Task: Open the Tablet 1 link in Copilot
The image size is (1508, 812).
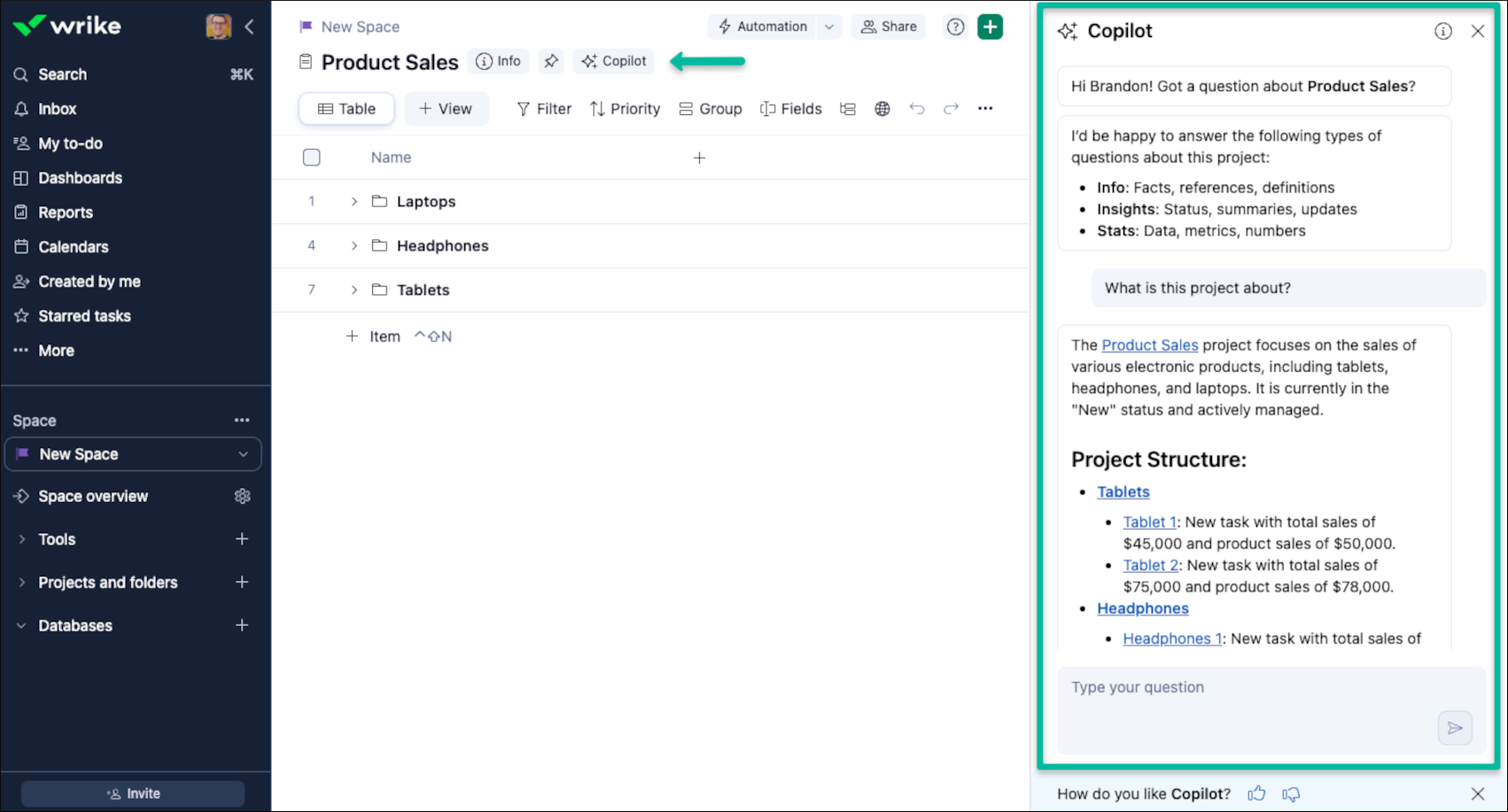Action: coord(1149,522)
